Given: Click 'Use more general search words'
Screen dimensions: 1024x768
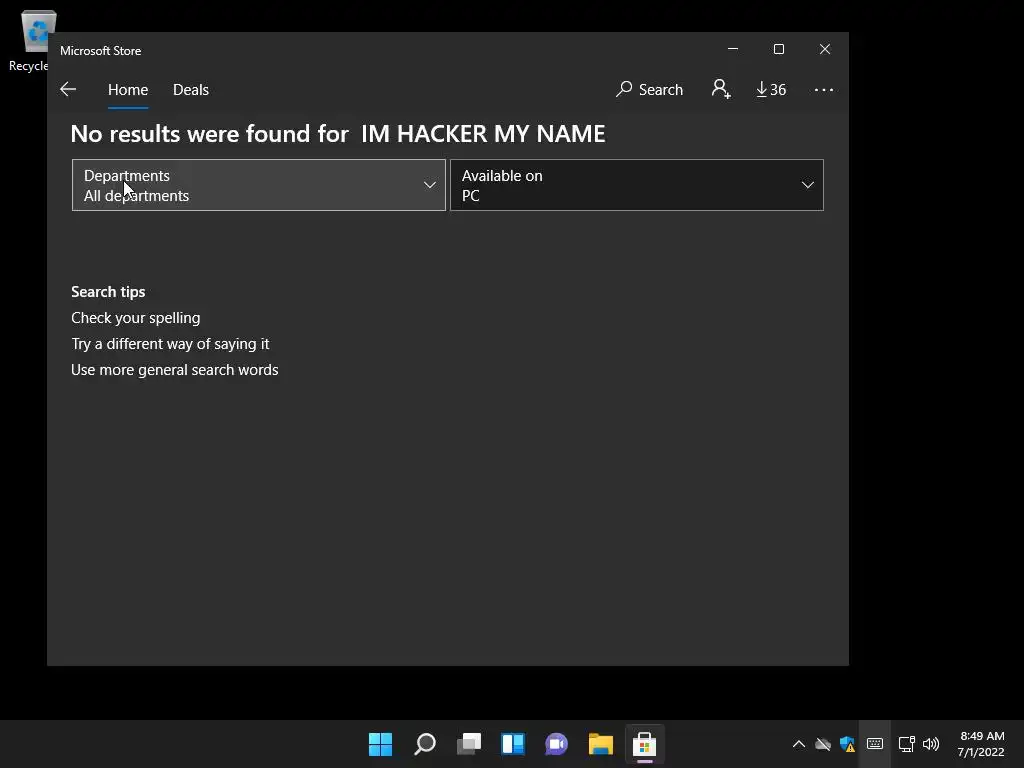Looking at the screenshot, I should coord(174,370).
